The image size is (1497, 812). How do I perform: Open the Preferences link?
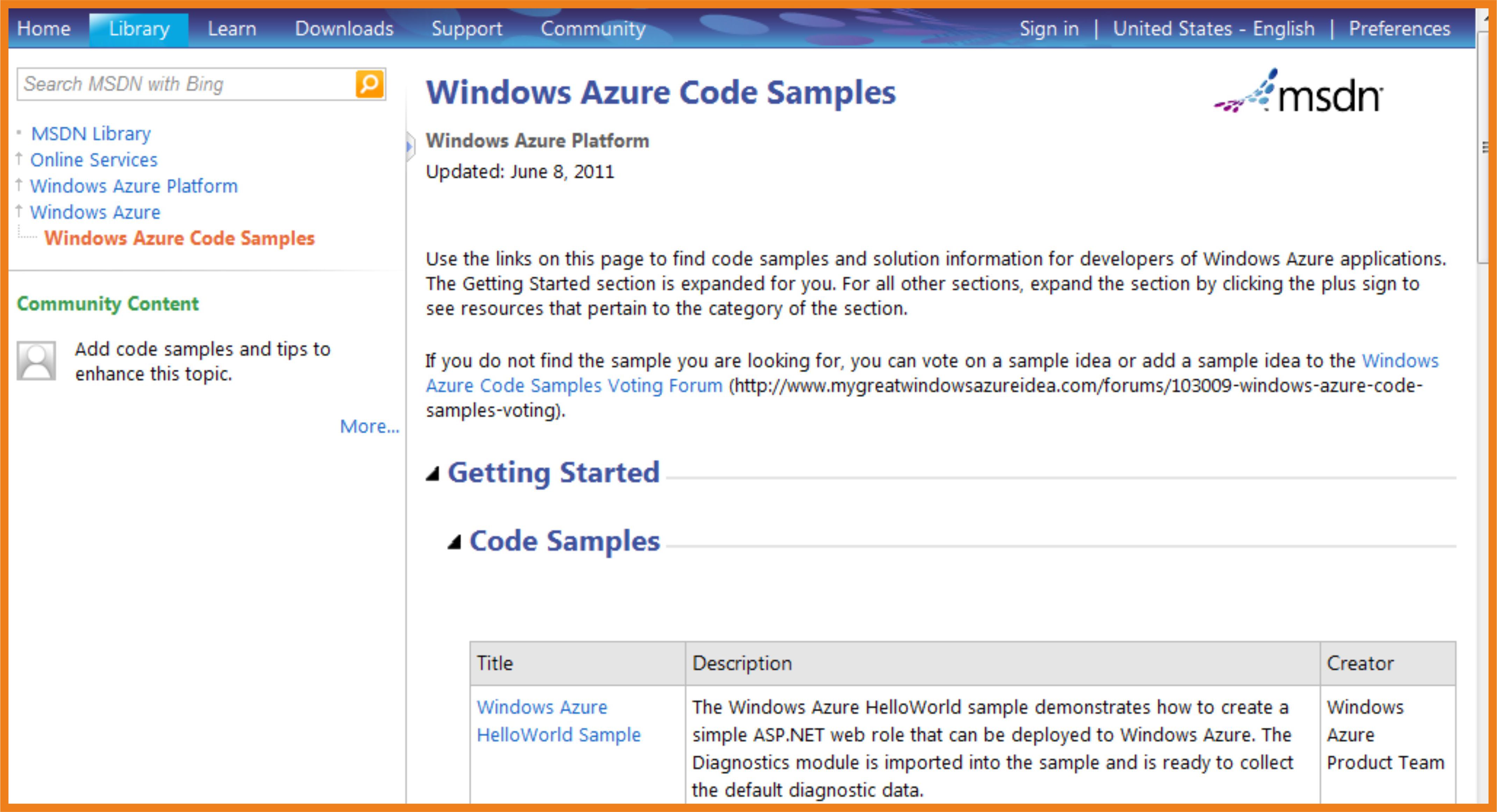[1400, 29]
